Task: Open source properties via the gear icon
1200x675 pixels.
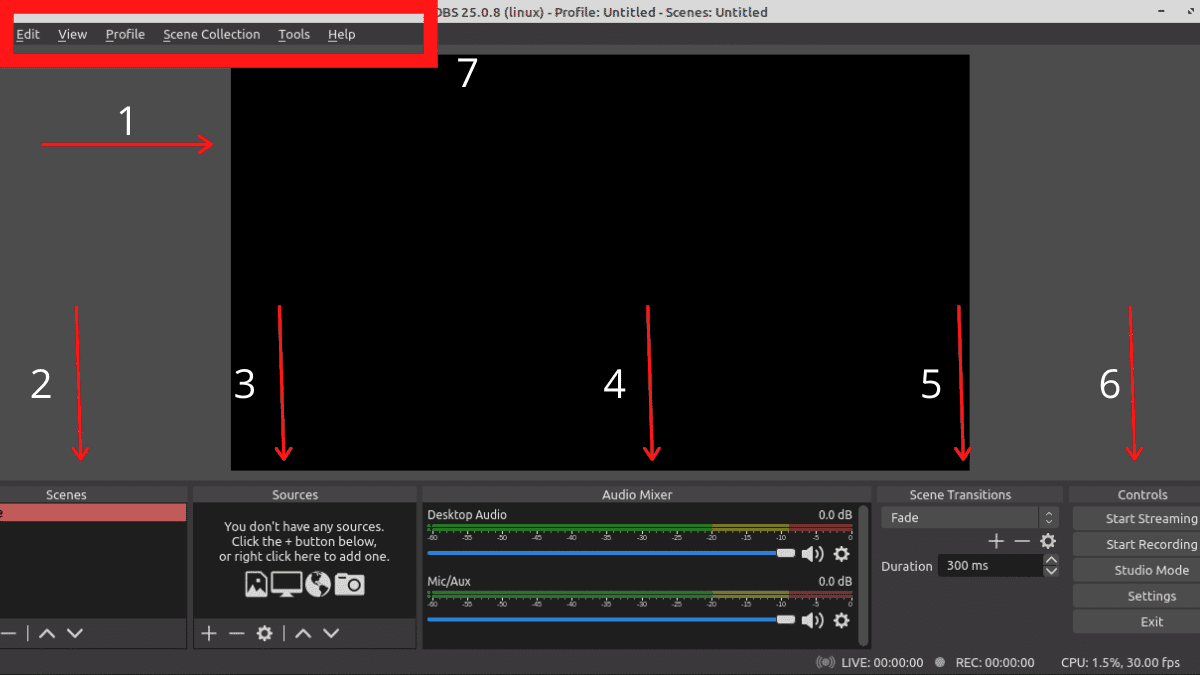Action: (263, 632)
